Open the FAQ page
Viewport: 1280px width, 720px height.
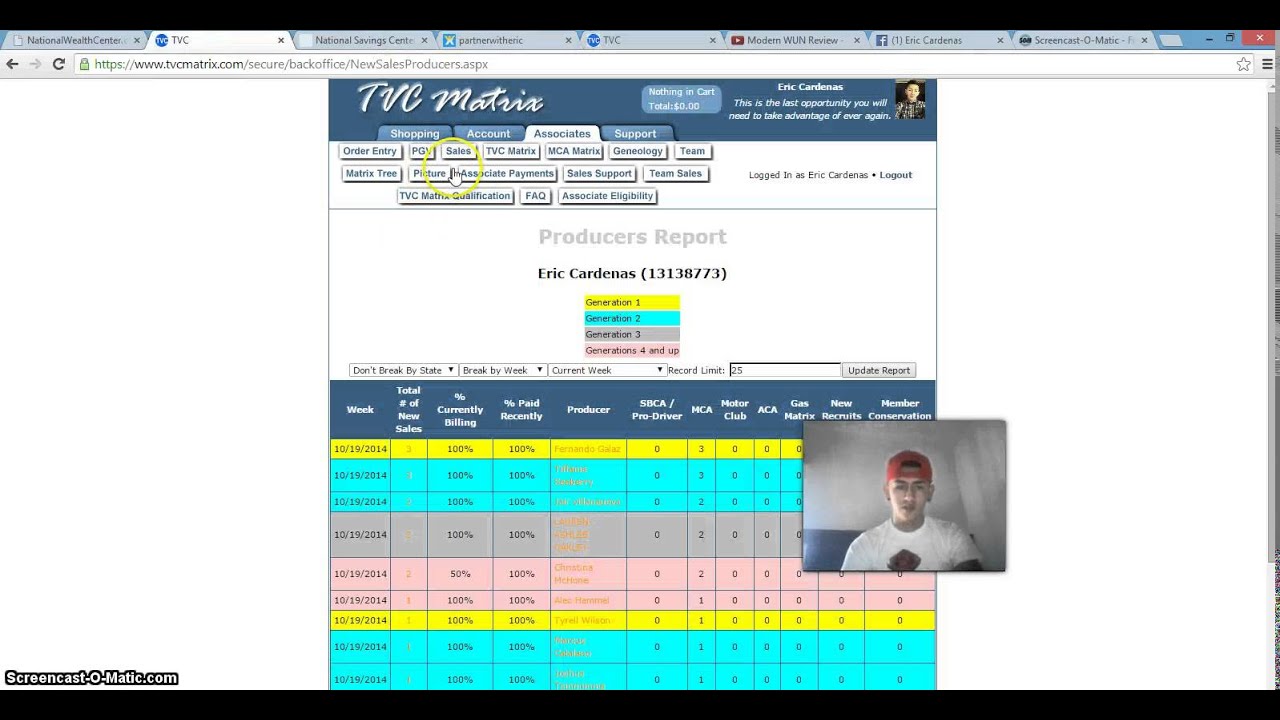pos(536,196)
